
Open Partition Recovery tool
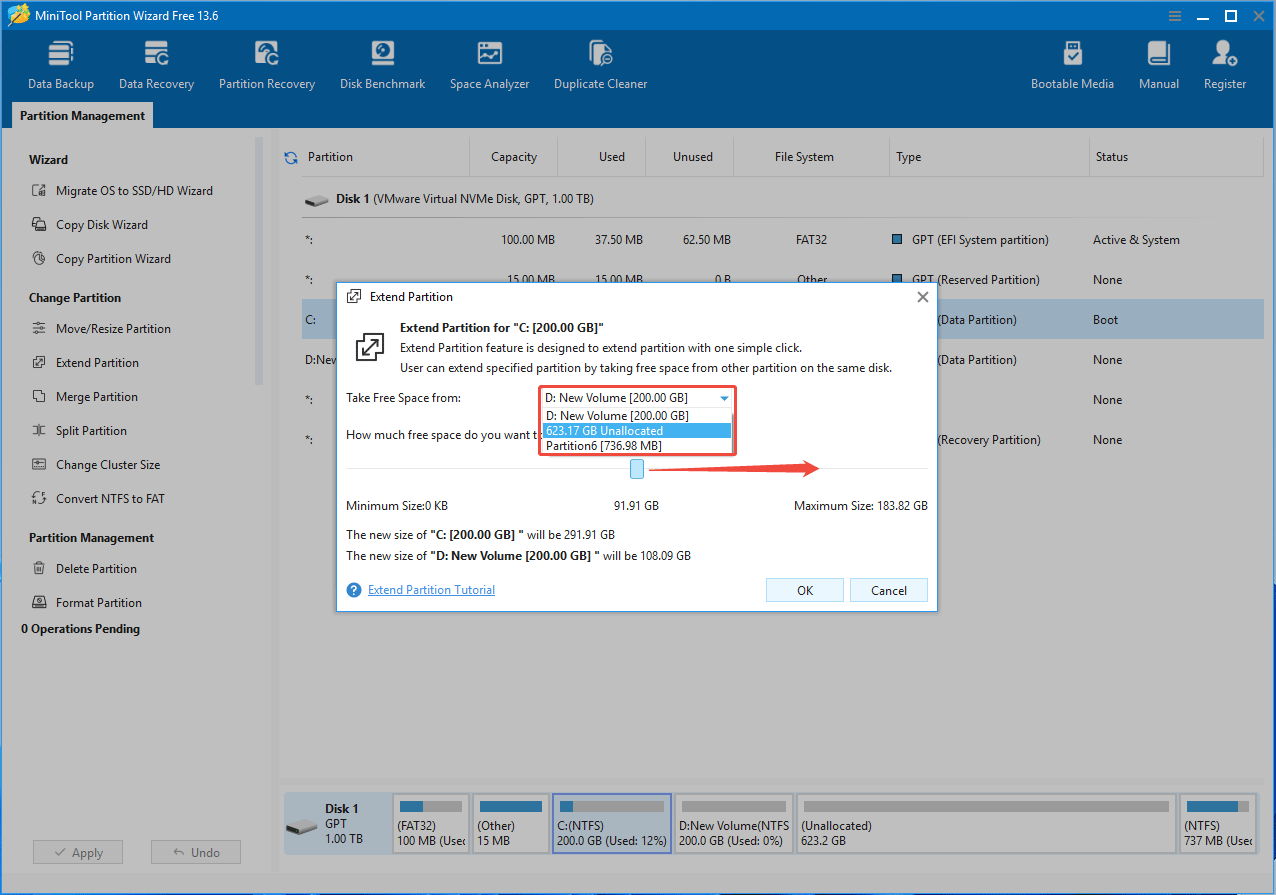click(267, 65)
